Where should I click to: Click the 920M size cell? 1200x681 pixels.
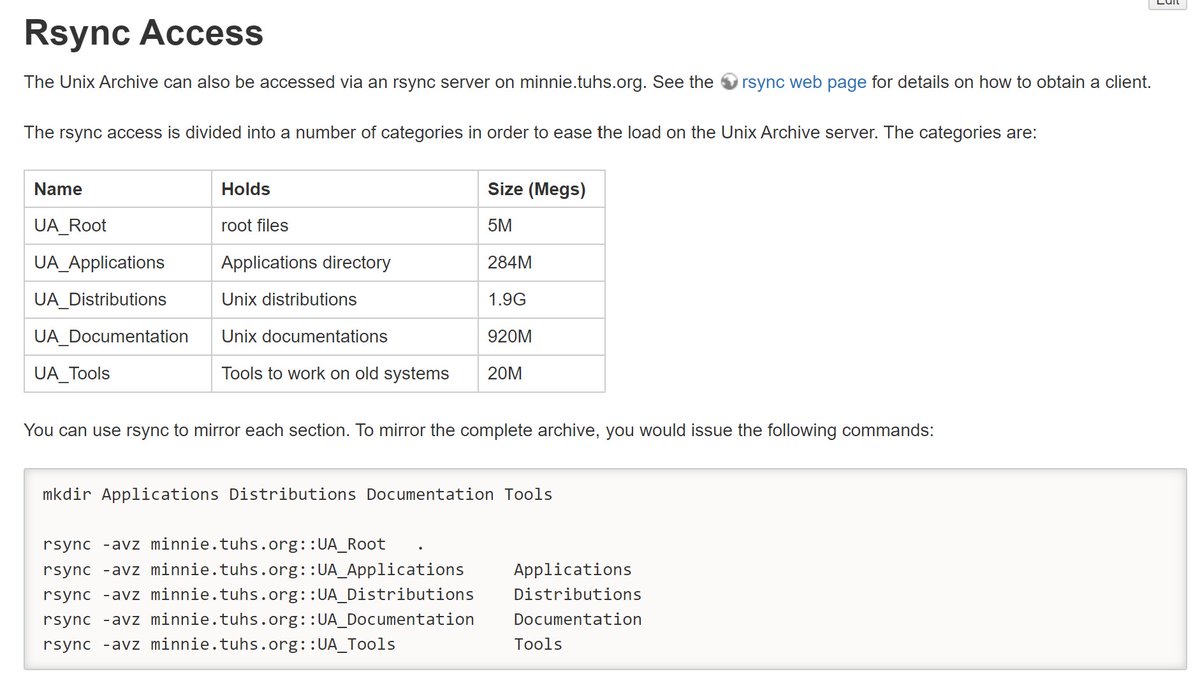click(x=510, y=337)
